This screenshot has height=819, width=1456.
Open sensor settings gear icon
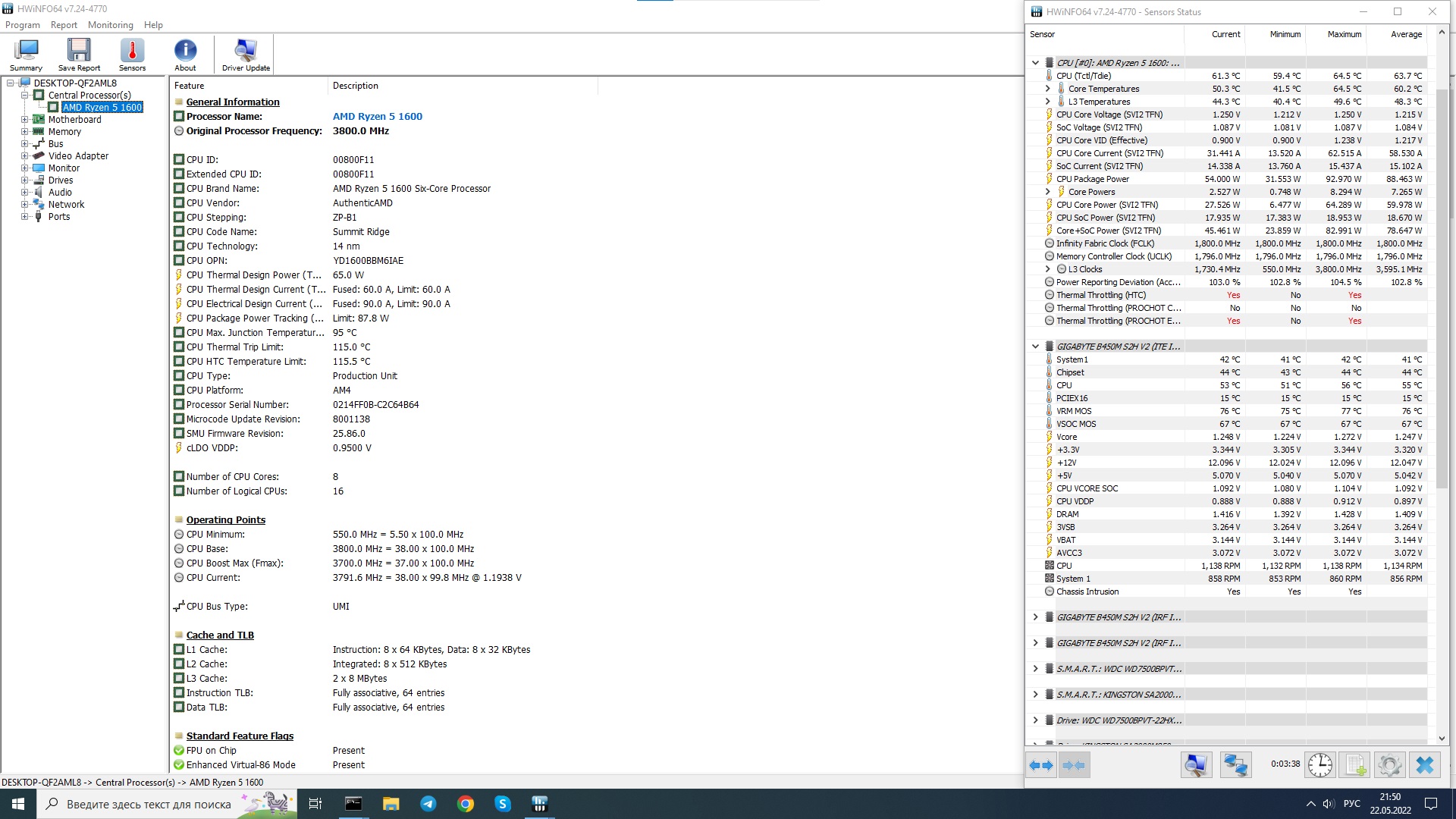[1389, 765]
